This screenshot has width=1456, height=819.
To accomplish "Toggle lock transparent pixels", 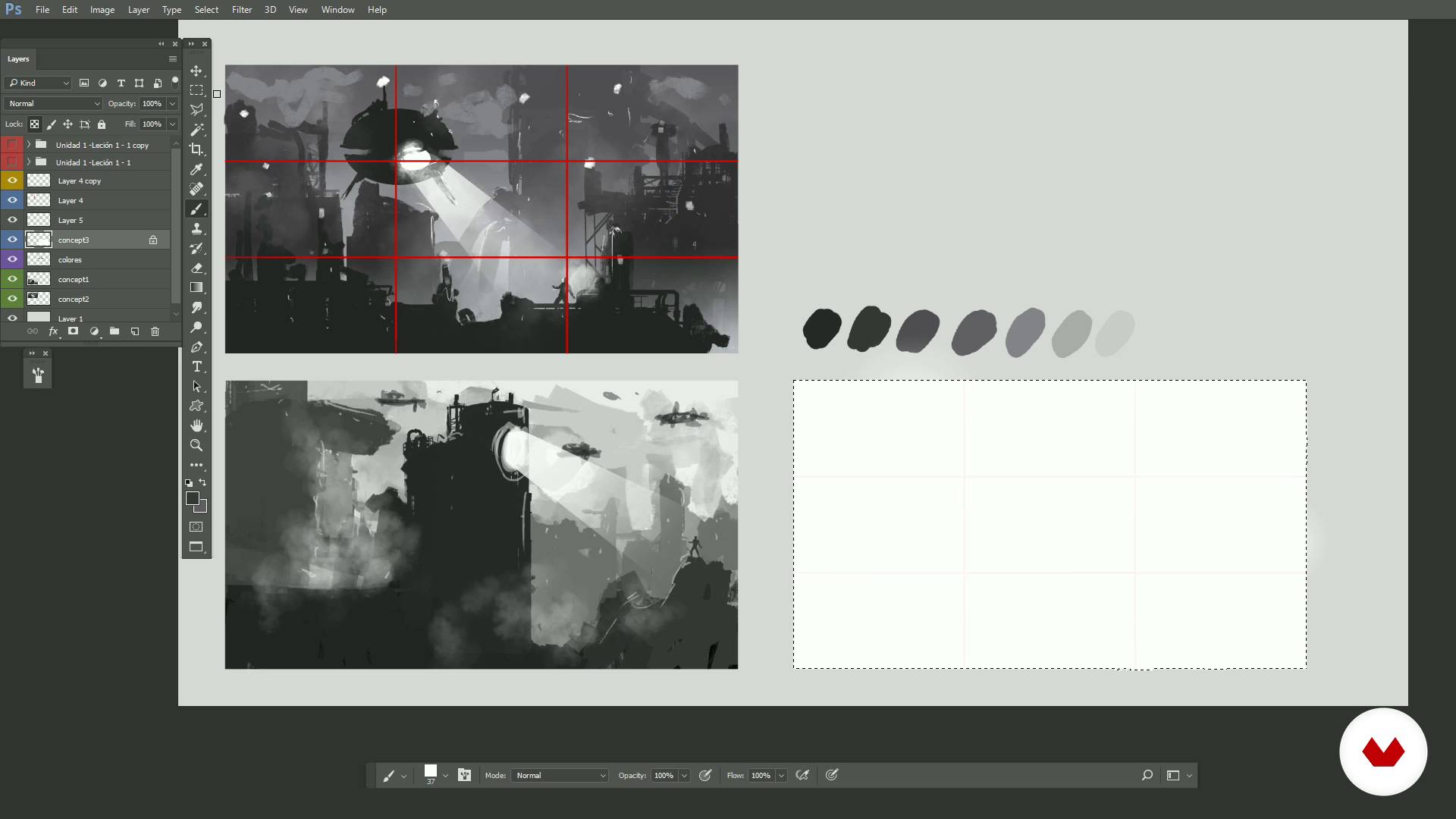I will (35, 124).
